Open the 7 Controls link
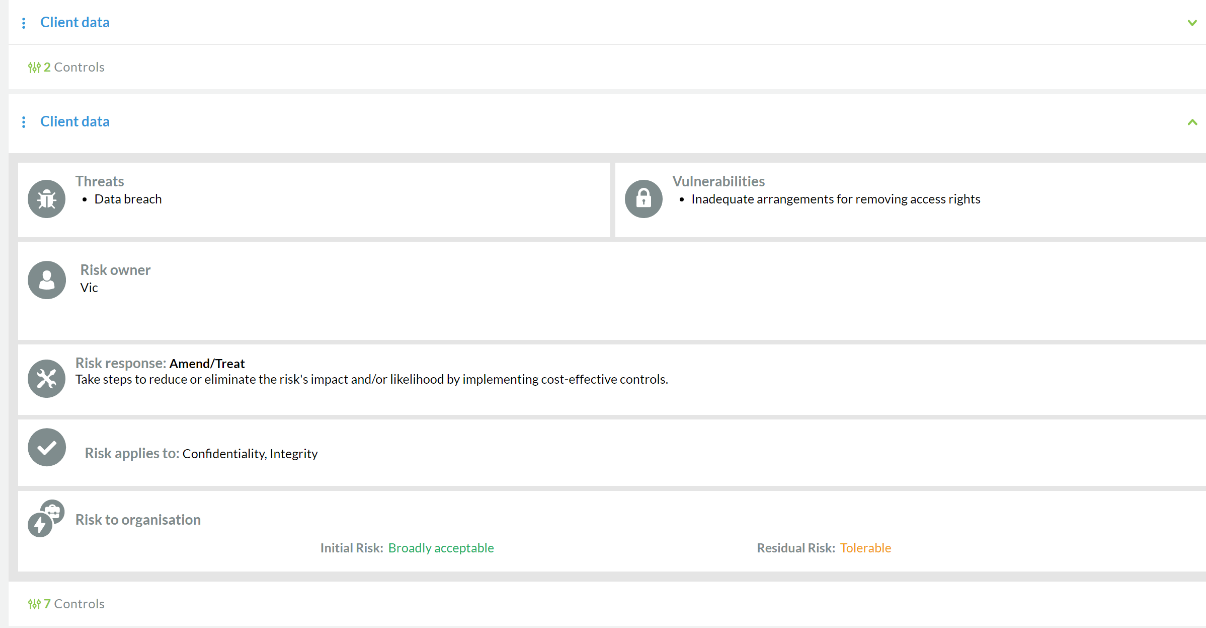The image size is (1206, 628). pyautogui.click(x=67, y=604)
